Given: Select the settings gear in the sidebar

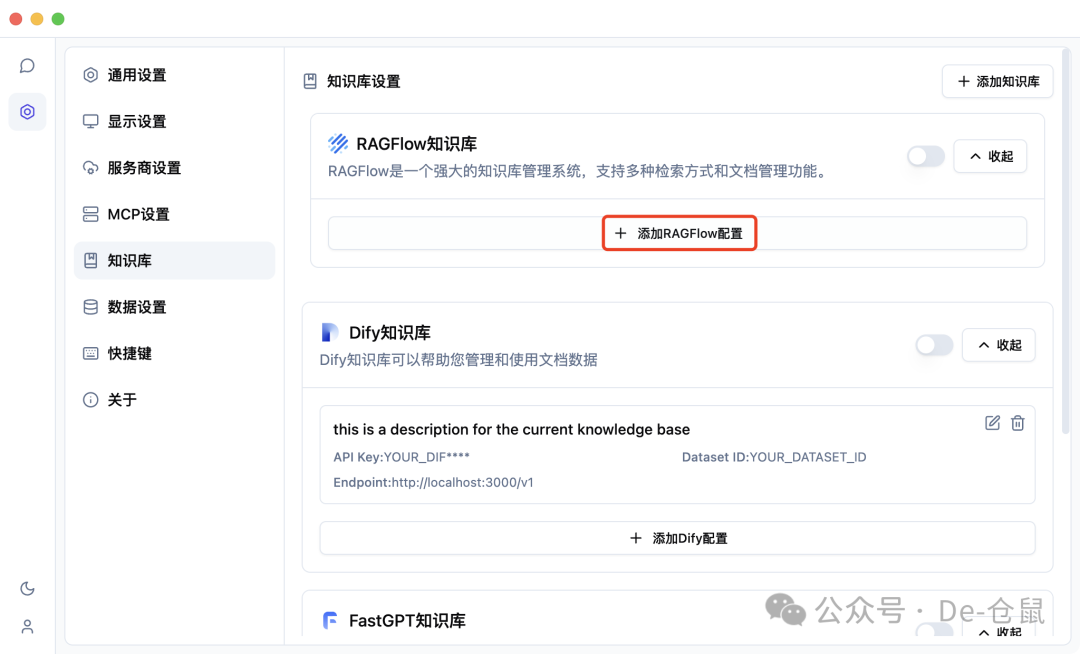Looking at the screenshot, I should (27, 111).
